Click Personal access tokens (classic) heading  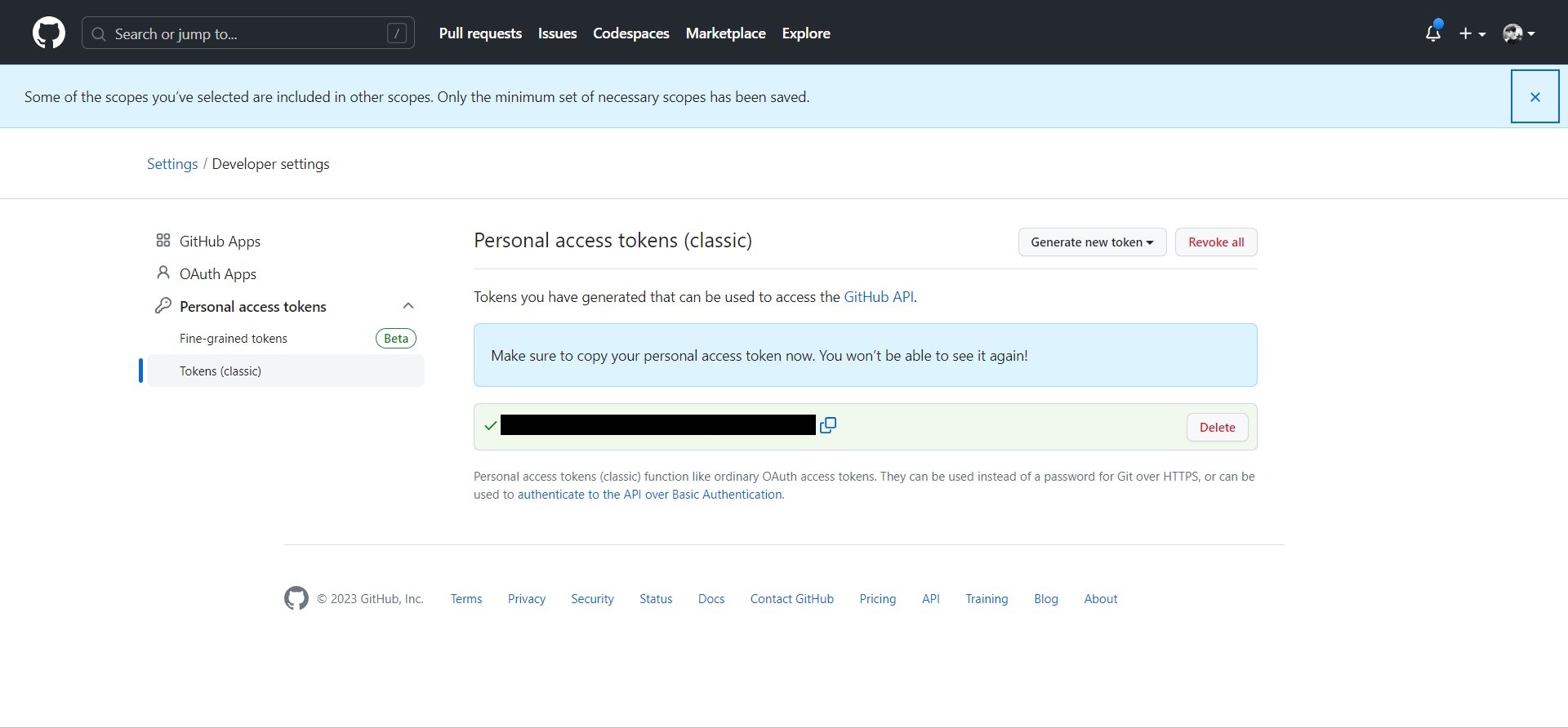612,241
